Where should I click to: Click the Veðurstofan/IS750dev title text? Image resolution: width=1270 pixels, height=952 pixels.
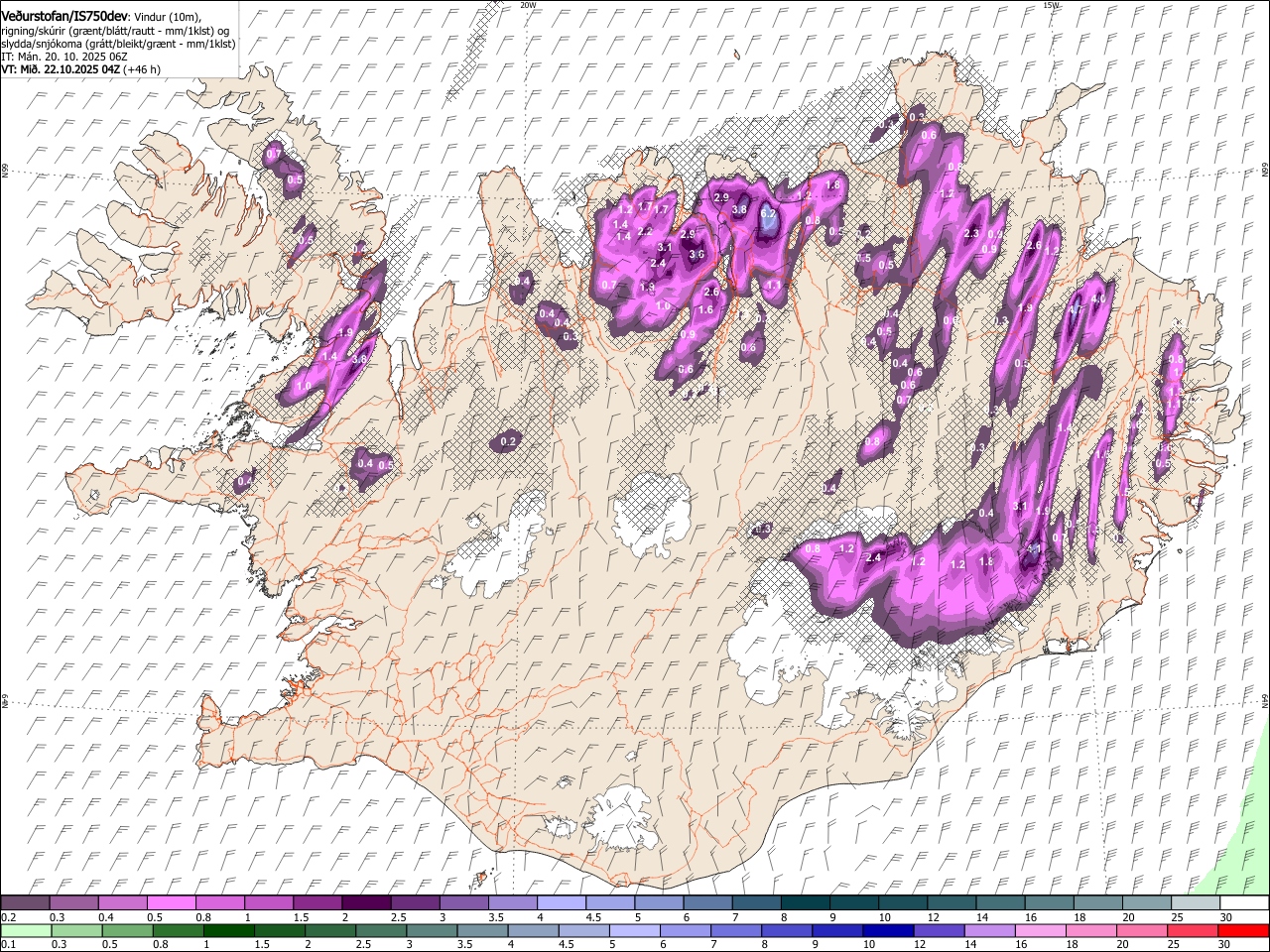(x=64, y=17)
